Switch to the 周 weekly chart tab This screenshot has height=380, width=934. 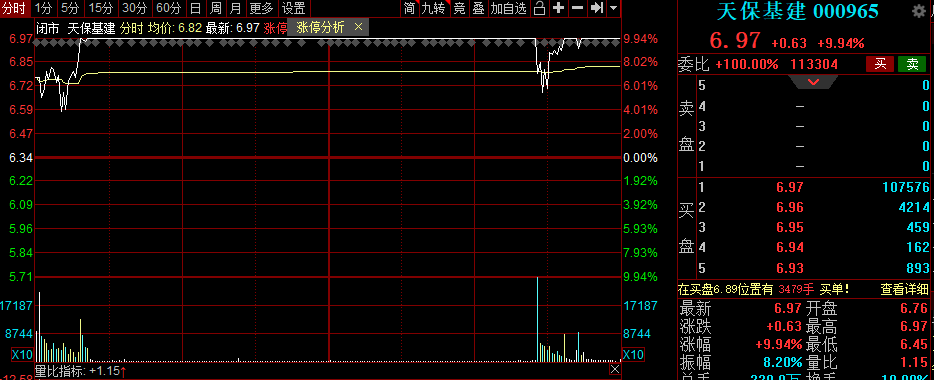click(x=216, y=8)
